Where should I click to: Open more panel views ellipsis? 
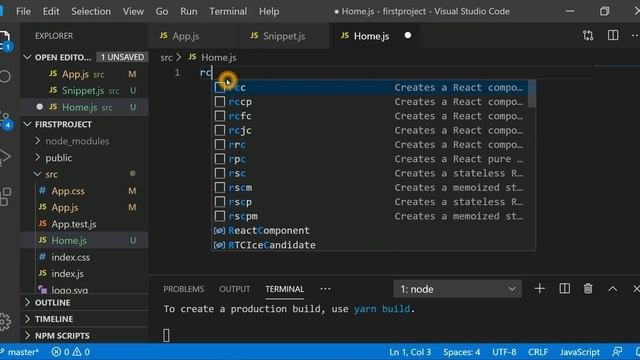[x=325, y=289]
